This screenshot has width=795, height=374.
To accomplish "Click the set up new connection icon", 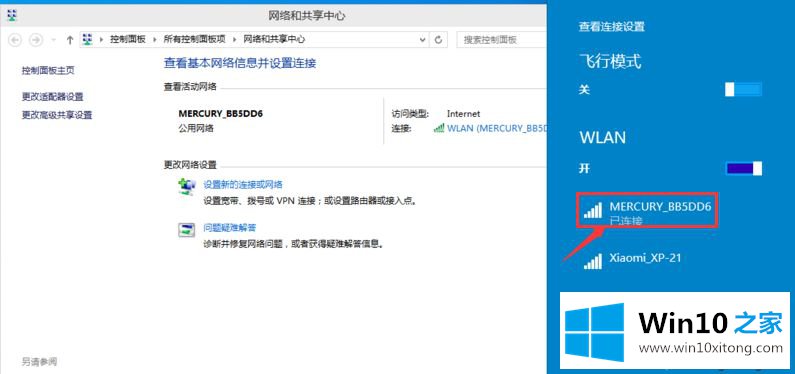I will coord(187,187).
